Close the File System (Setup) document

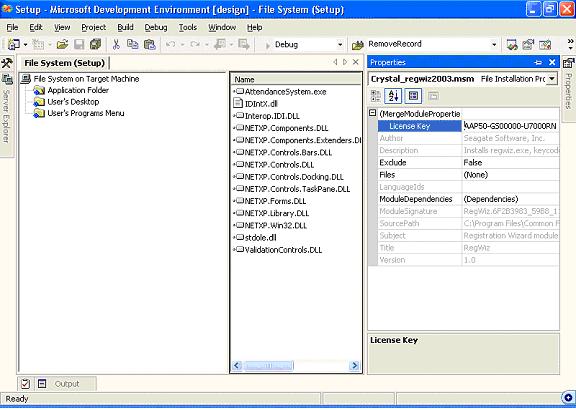coord(356,62)
